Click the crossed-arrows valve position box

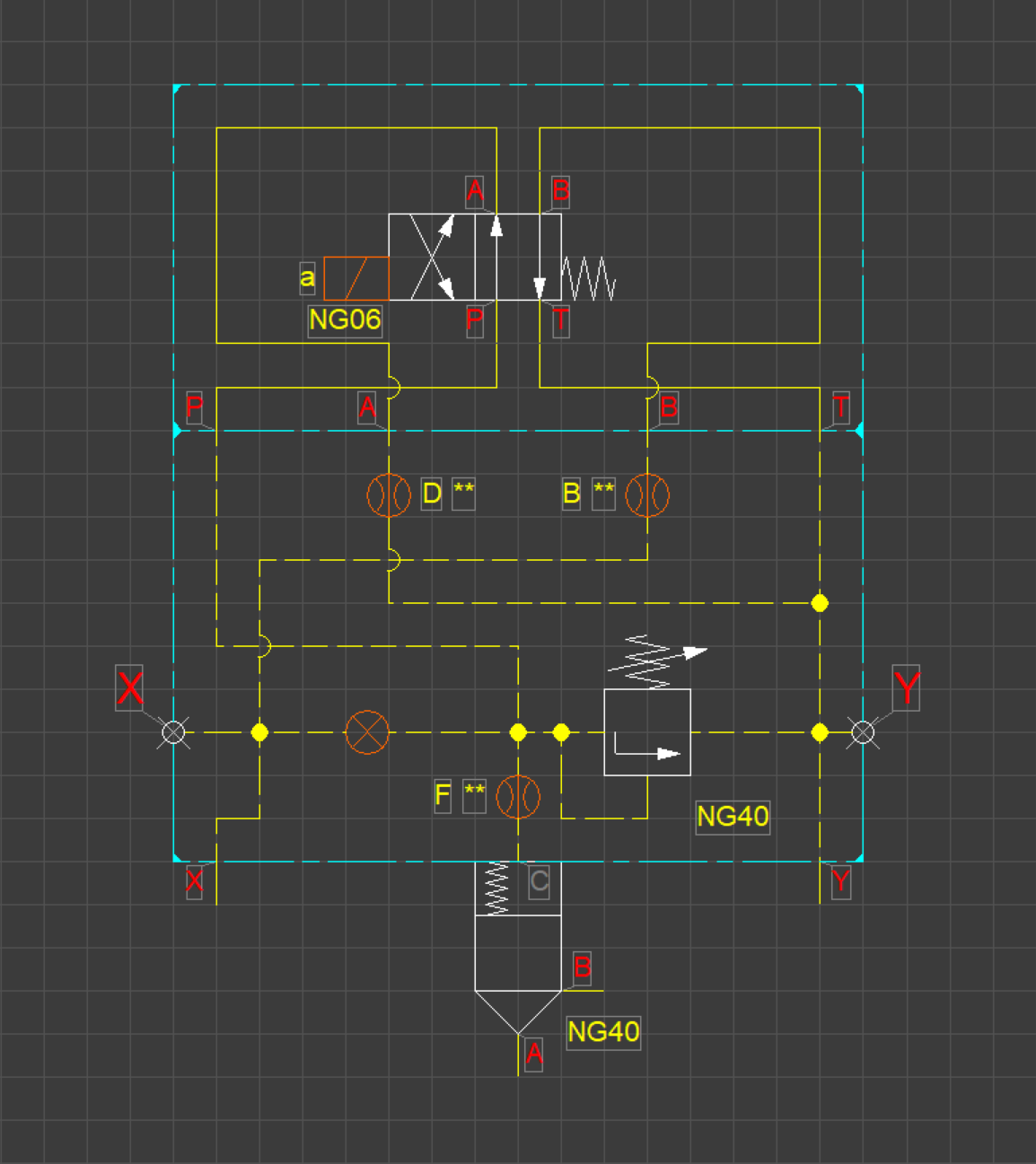pyautogui.click(x=432, y=257)
